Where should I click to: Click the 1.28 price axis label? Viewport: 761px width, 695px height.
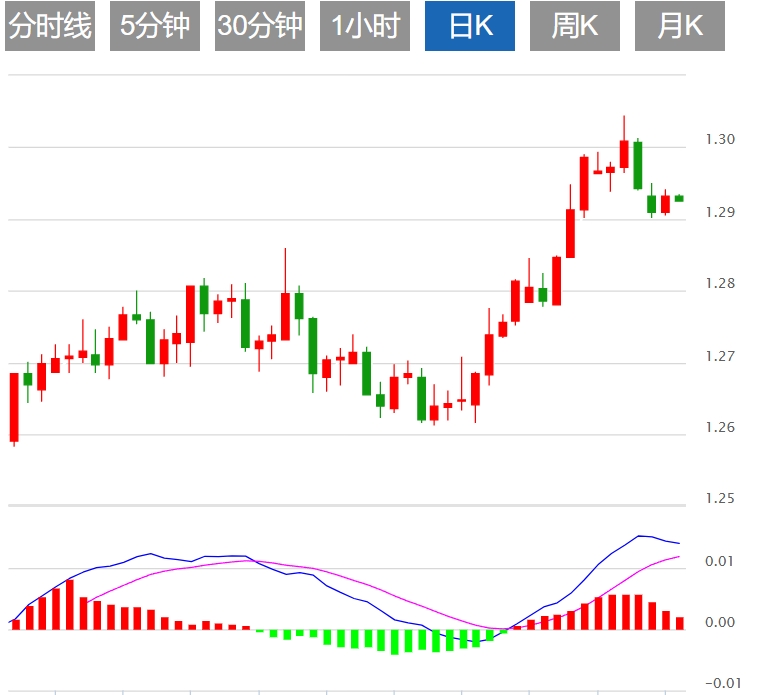pos(720,283)
